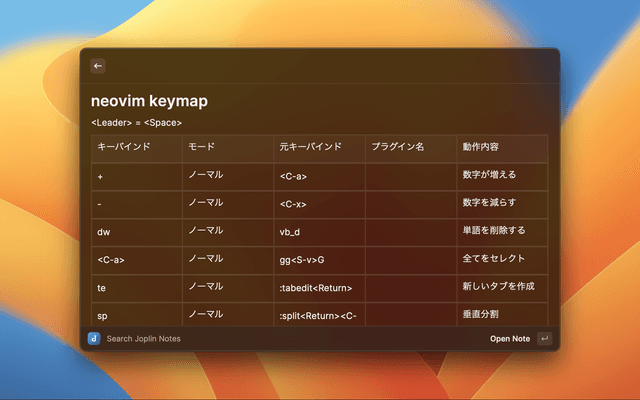
Task: Click the Search Joplin Notes label
Action: [143, 339]
